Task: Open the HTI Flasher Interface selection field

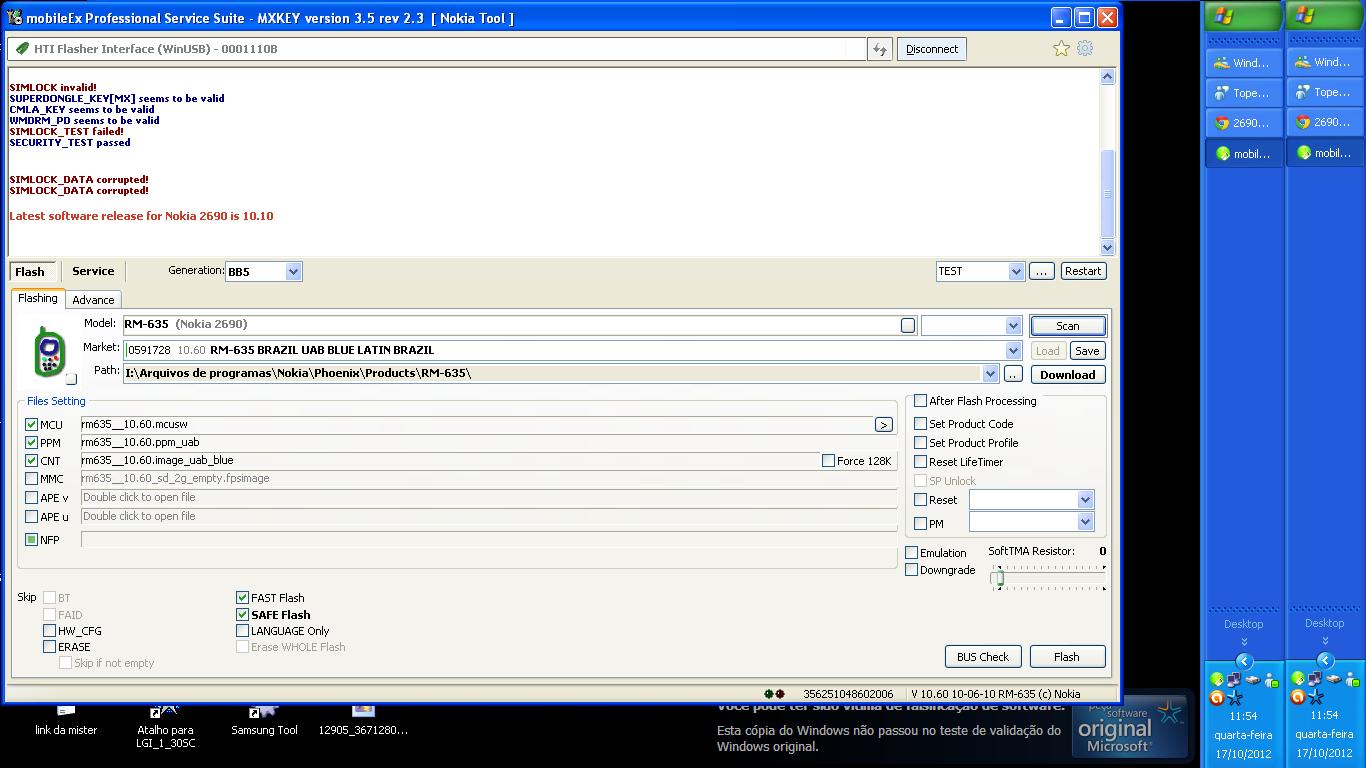Action: 436,49
